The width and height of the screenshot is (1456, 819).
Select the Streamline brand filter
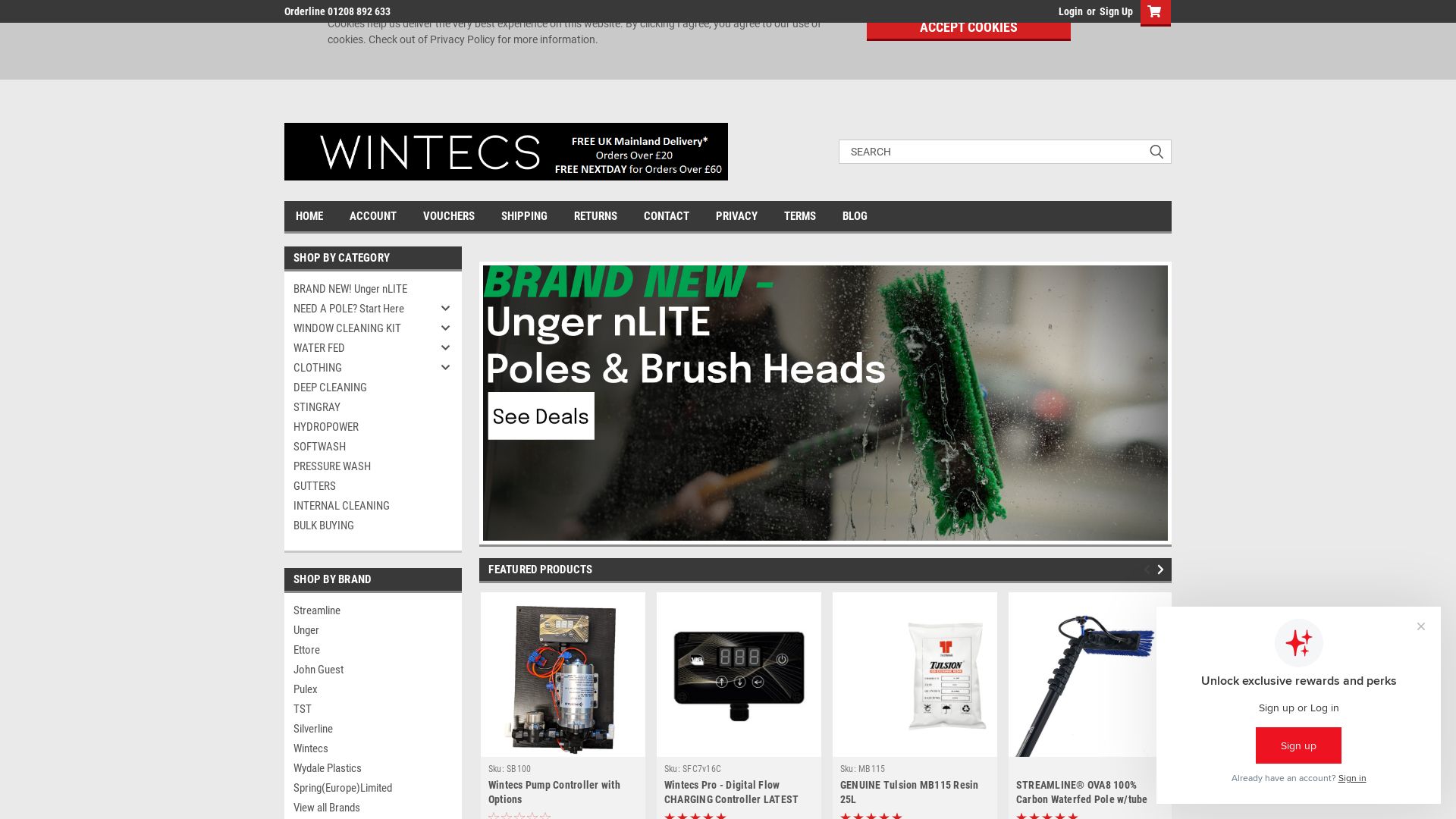coord(317,610)
